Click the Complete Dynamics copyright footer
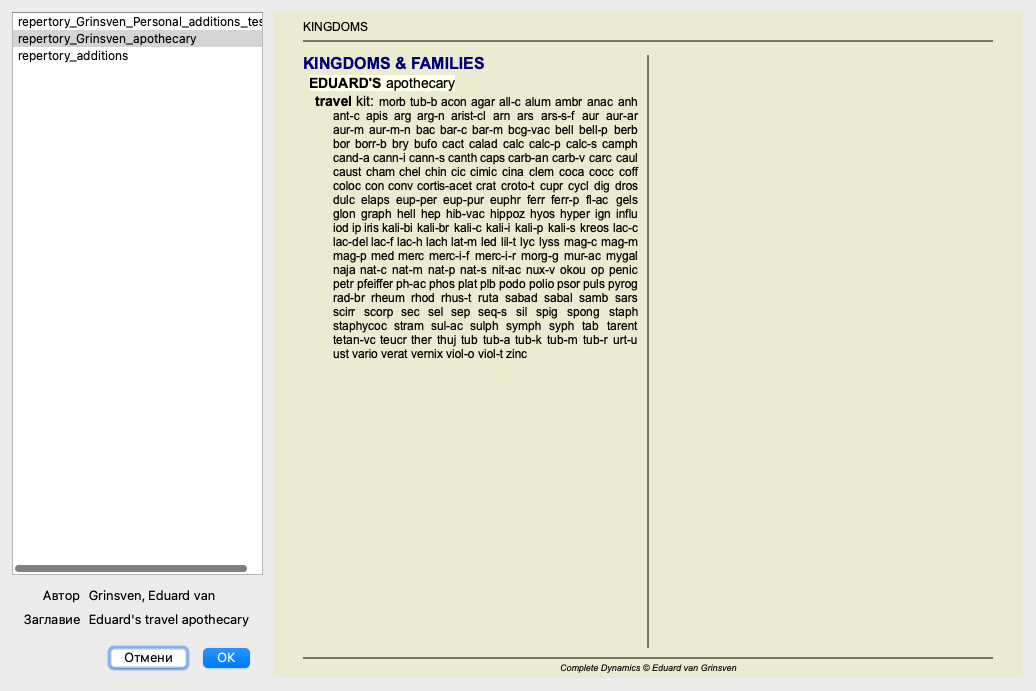This screenshot has width=1036, height=691. pyautogui.click(x=648, y=668)
